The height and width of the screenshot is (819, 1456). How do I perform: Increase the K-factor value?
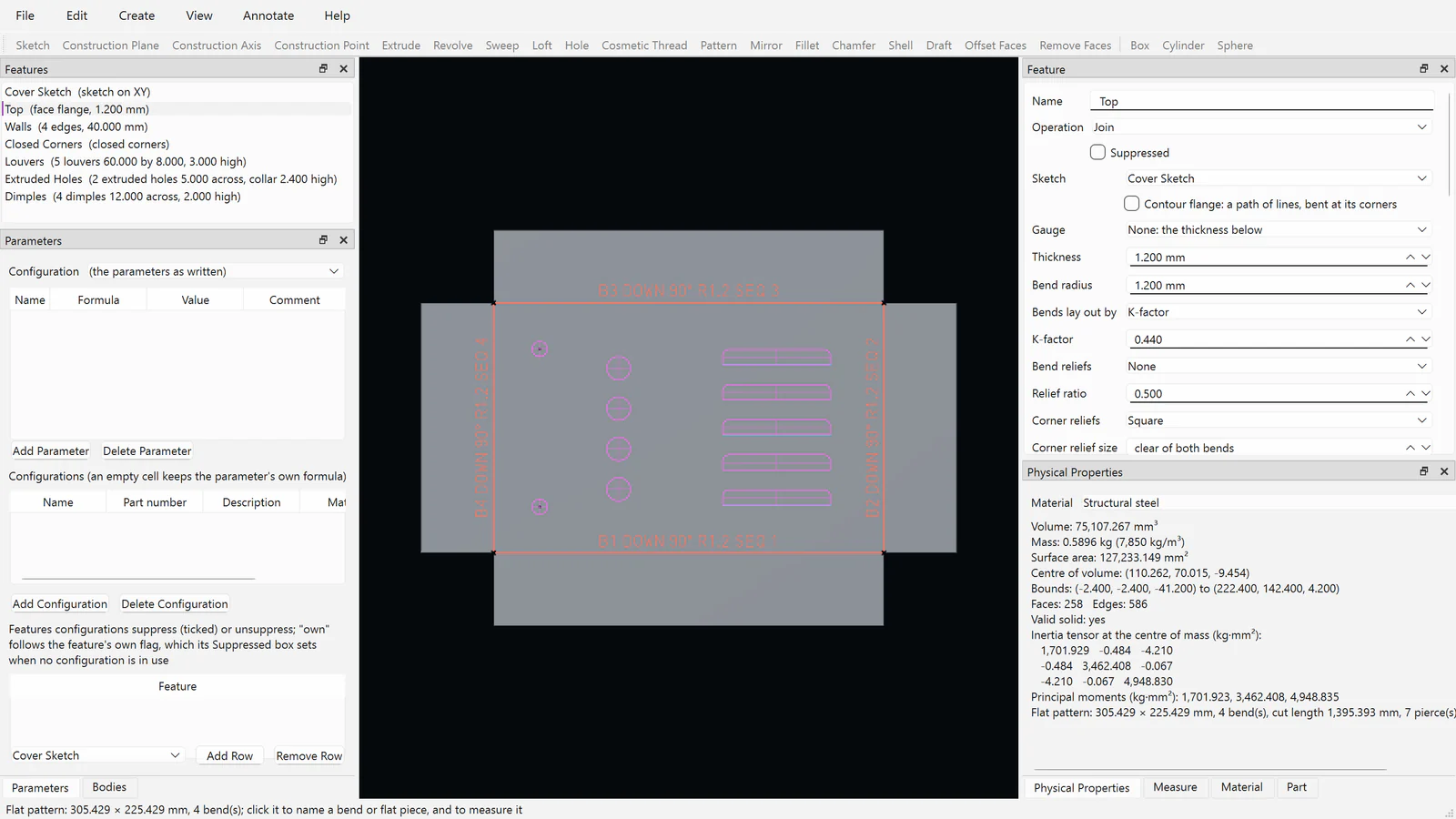pyautogui.click(x=1410, y=339)
